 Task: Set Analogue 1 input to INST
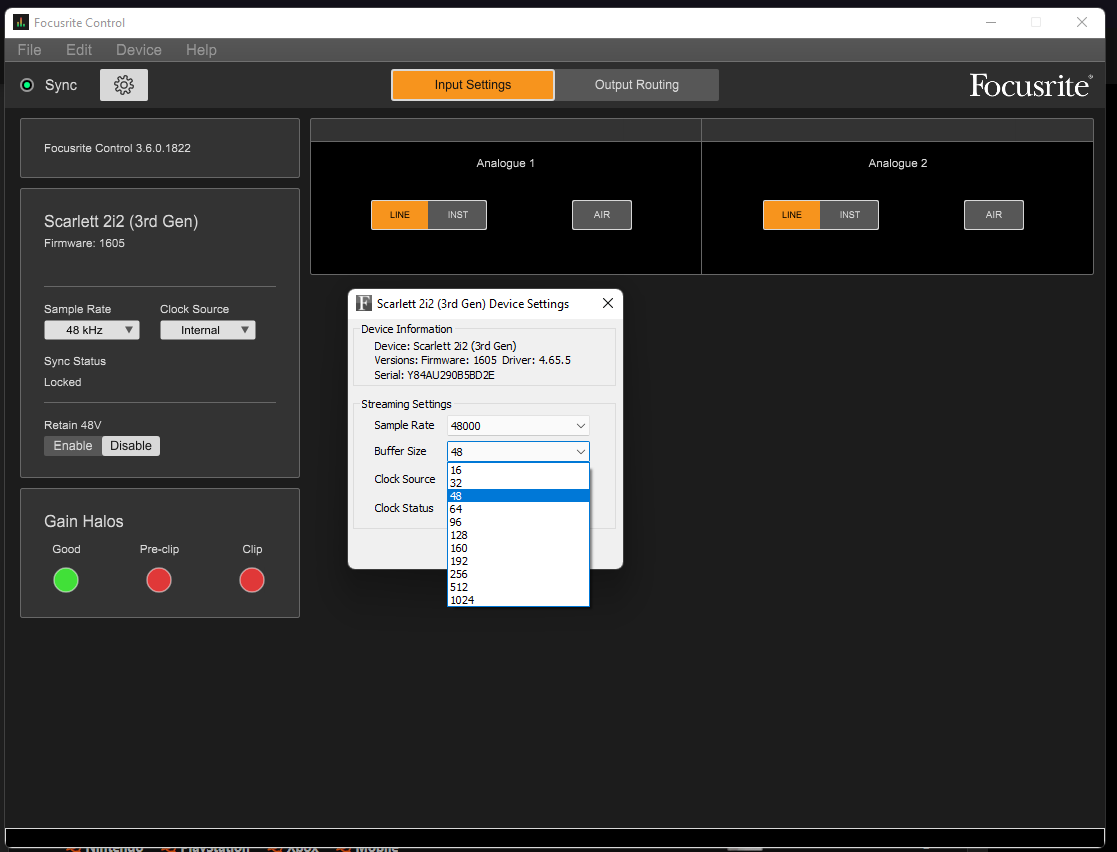click(x=457, y=215)
